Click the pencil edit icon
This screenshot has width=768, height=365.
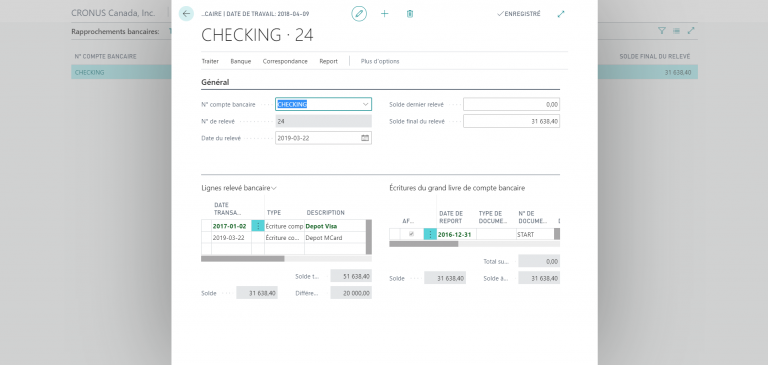click(359, 14)
